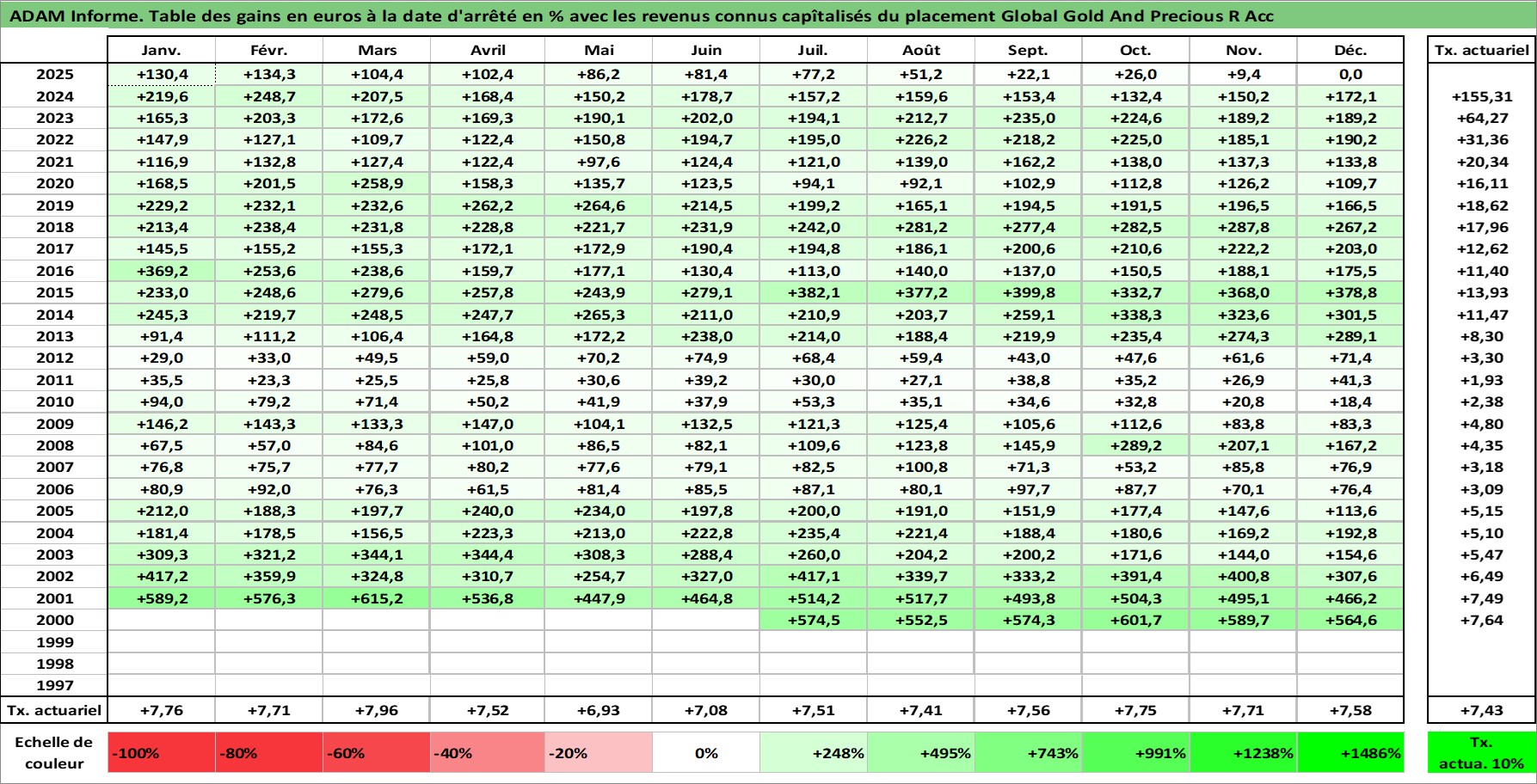Viewport: 1537px width, 784px height.
Task: Click the +7,96 Mars actuarial rate
Action: pyautogui.click(x=377, y=710)
